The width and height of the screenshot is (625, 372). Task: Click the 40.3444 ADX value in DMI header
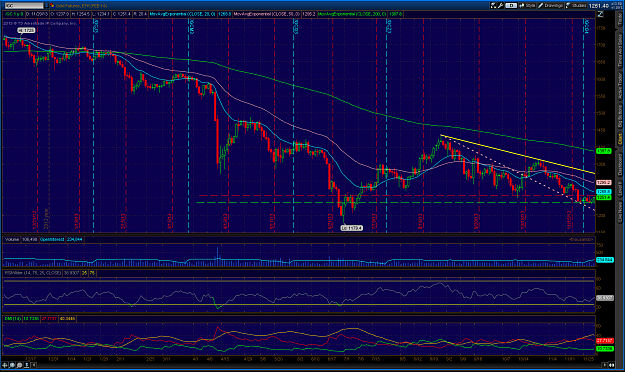pos(67,319)
